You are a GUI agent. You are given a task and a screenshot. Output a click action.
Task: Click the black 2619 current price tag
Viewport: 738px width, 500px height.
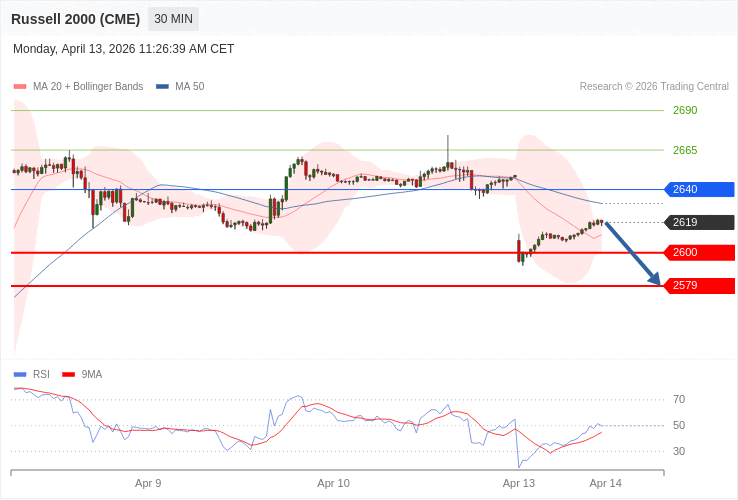tap(699, 222)
